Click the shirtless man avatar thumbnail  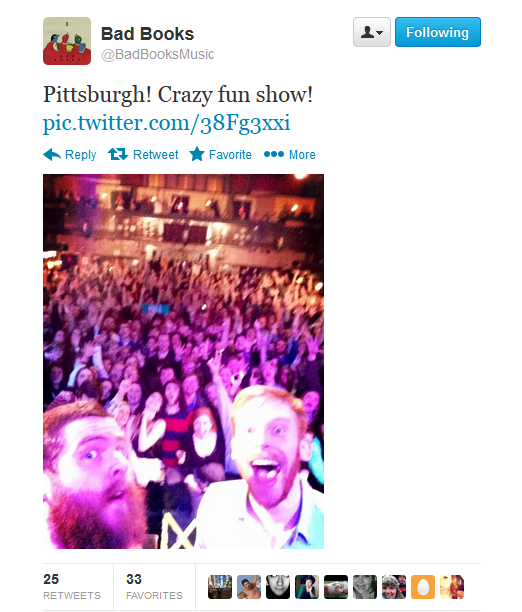pyautogui.click(x=249, y=587)
